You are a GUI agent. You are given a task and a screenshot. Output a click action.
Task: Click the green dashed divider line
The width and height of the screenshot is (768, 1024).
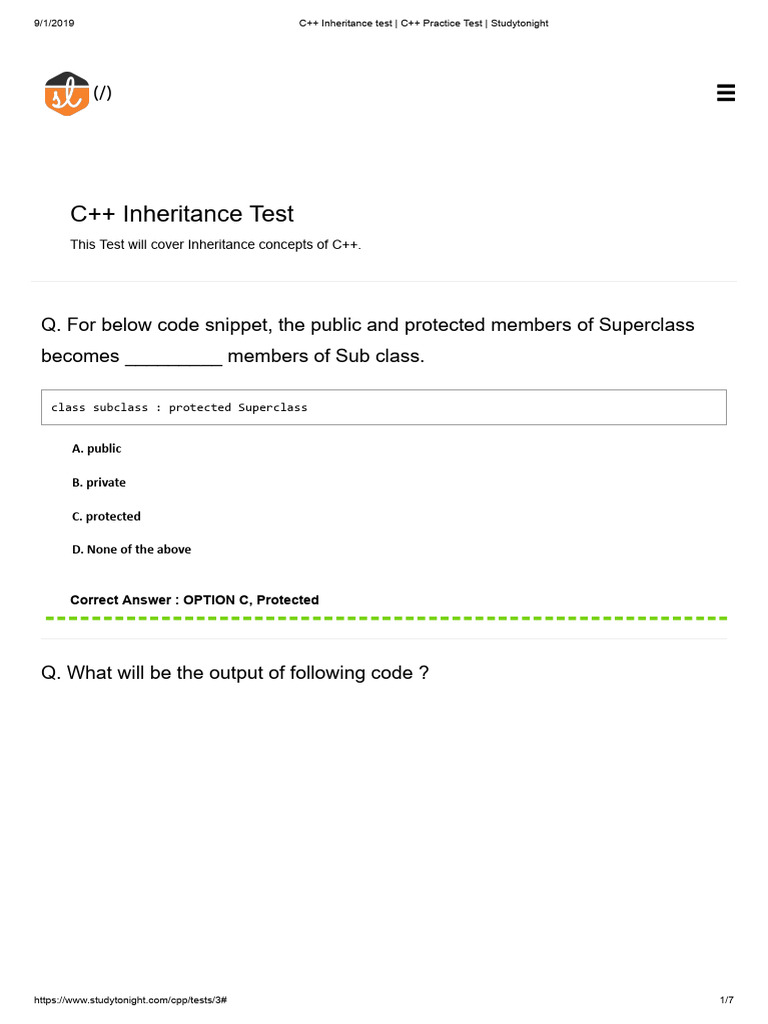click(x=386, y=619)
